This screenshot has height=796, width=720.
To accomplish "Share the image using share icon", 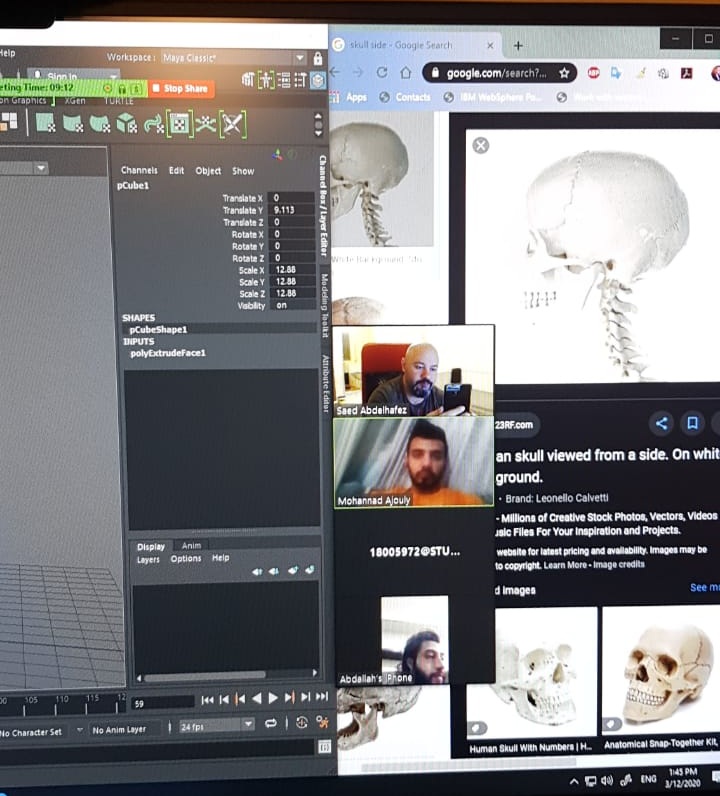I will [661, 423].
